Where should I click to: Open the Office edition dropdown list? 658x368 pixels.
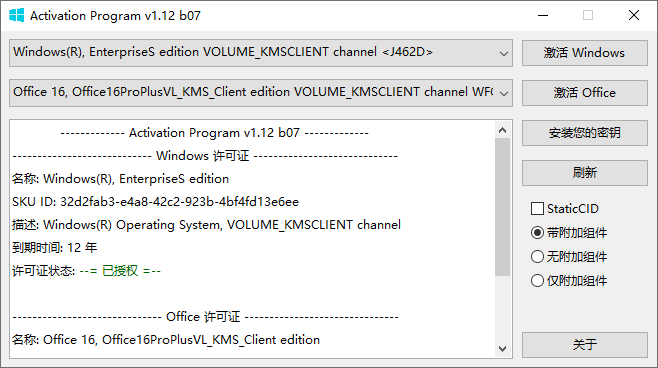261,93
